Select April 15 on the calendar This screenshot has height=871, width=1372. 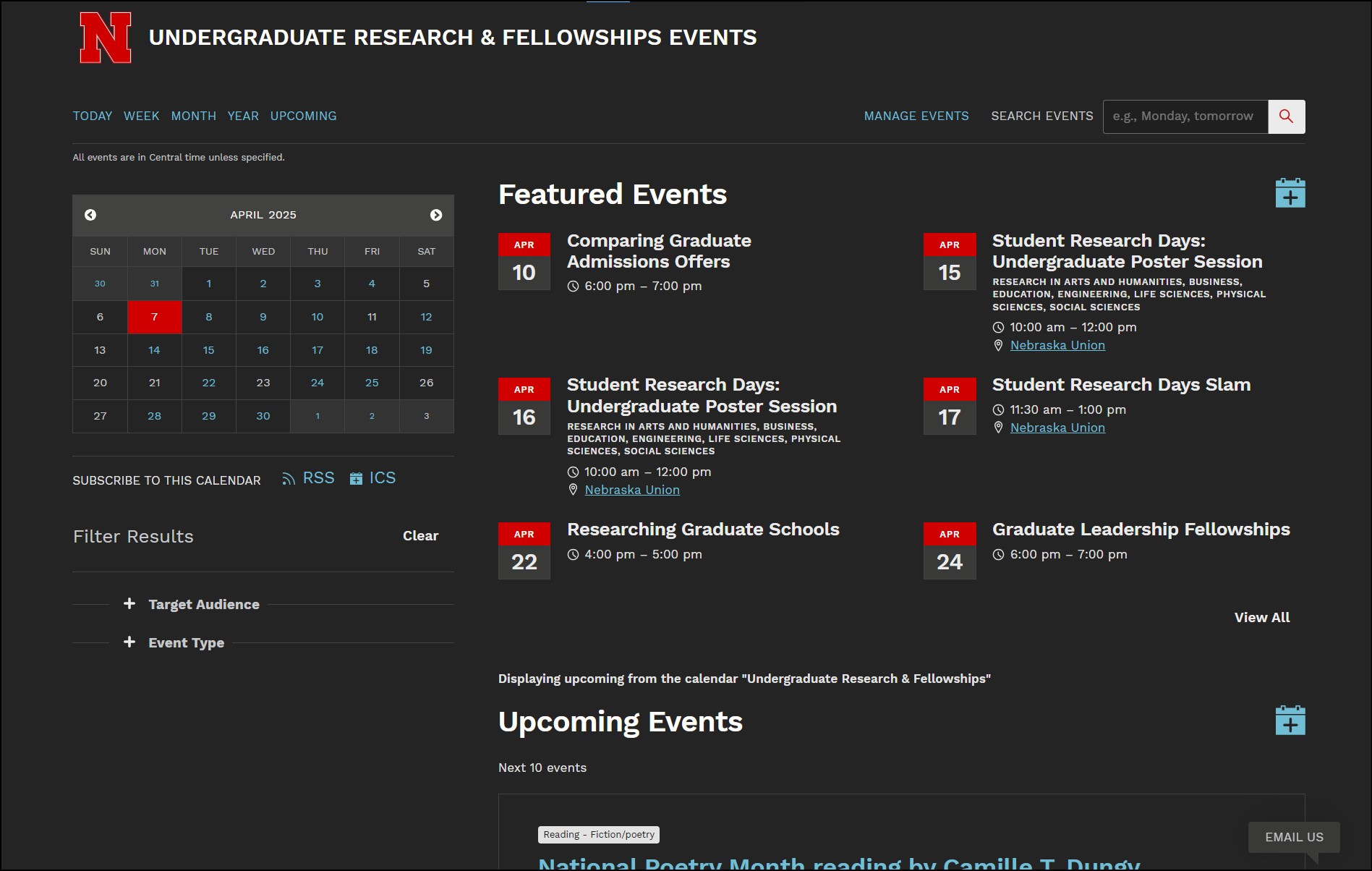(208, 350)
